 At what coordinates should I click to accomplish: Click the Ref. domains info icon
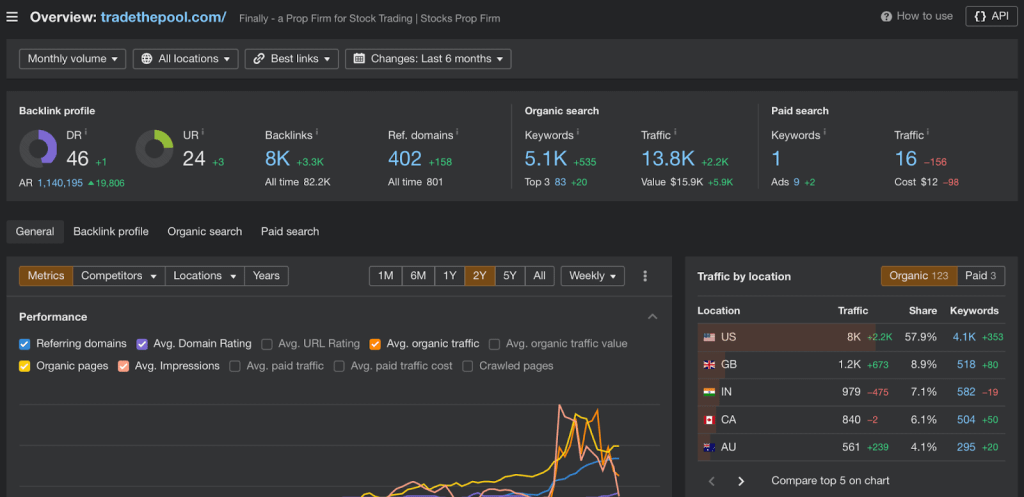point(456,132)
